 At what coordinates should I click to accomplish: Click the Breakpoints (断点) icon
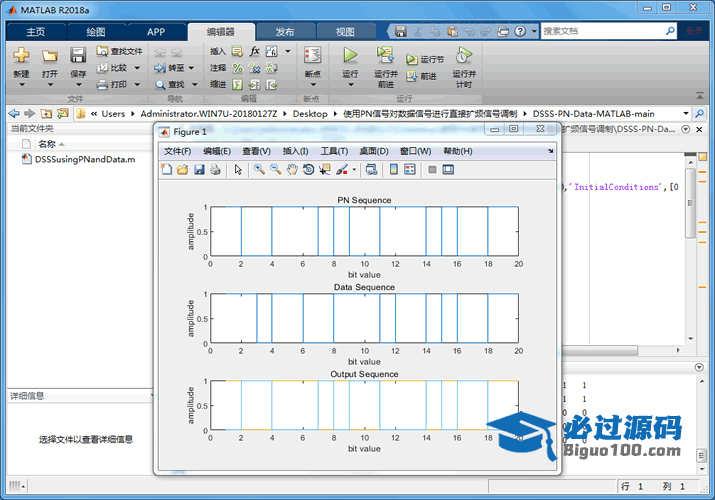point(312,58)
